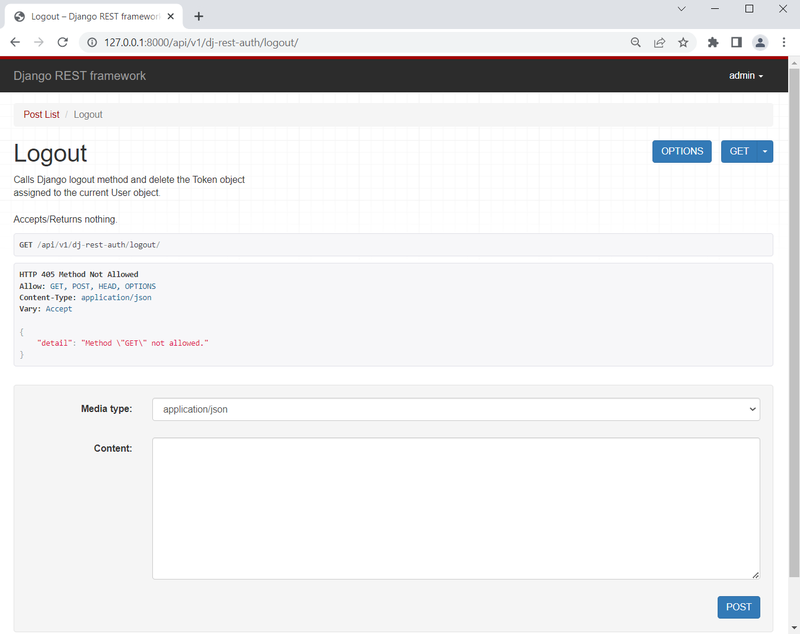Send an OPTIONS request

682,151
